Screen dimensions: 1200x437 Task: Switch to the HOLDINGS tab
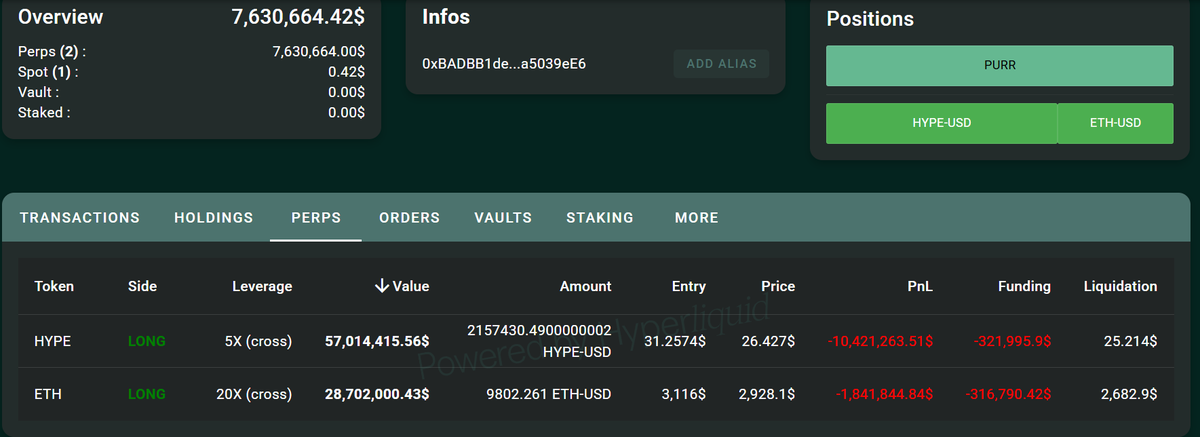point(214,217)
